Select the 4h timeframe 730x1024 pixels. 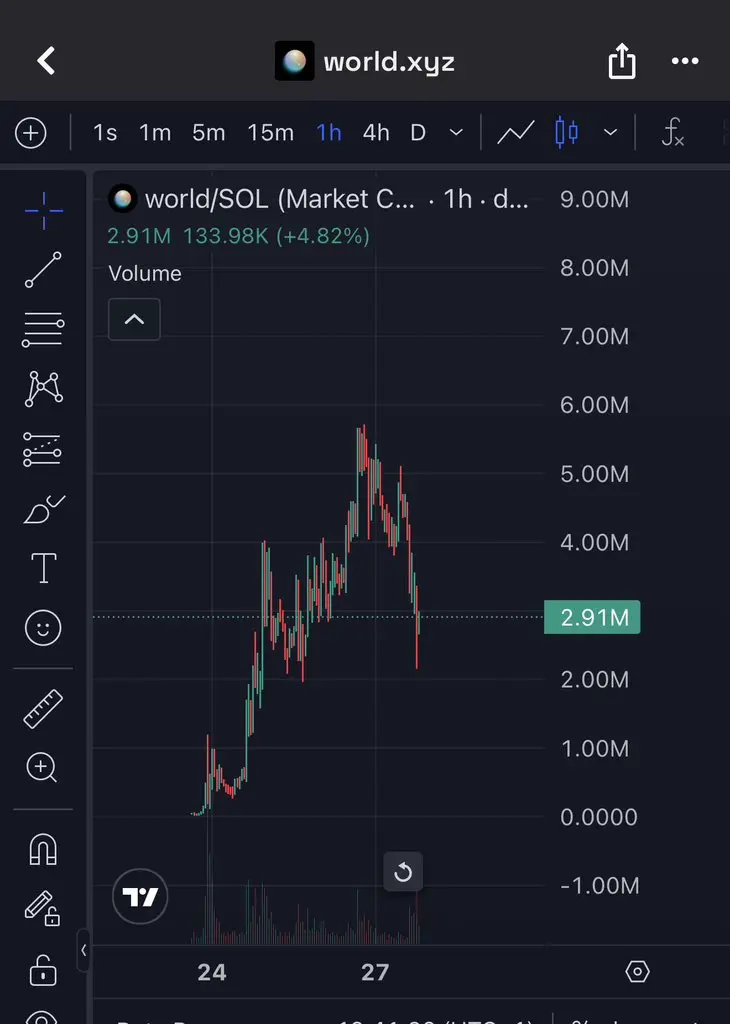[x=376, y=133]
